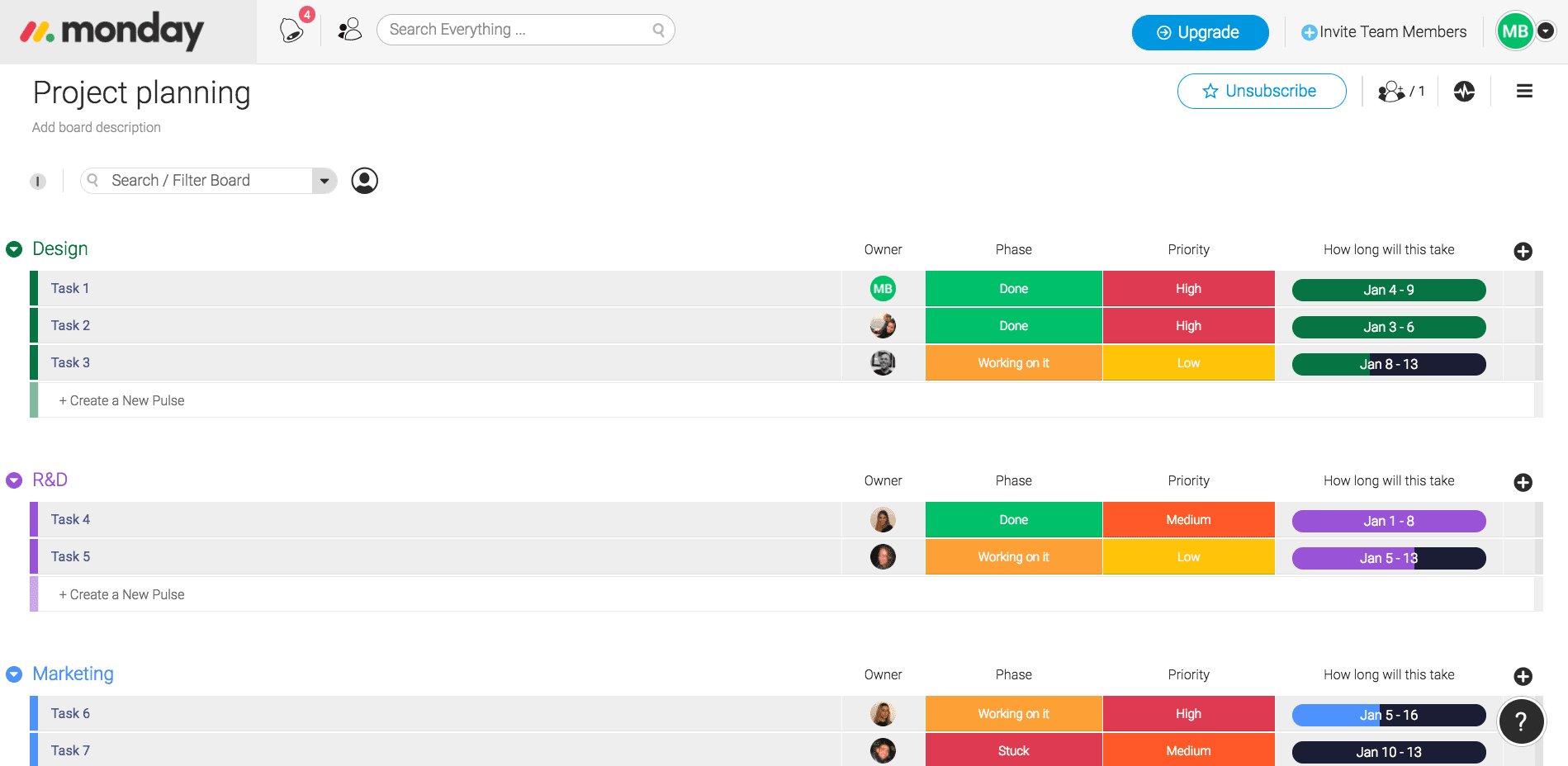The height and width of the screenshot is (766, 1568).
Task: Open the help question mark button
Action: pos(1521,722)
